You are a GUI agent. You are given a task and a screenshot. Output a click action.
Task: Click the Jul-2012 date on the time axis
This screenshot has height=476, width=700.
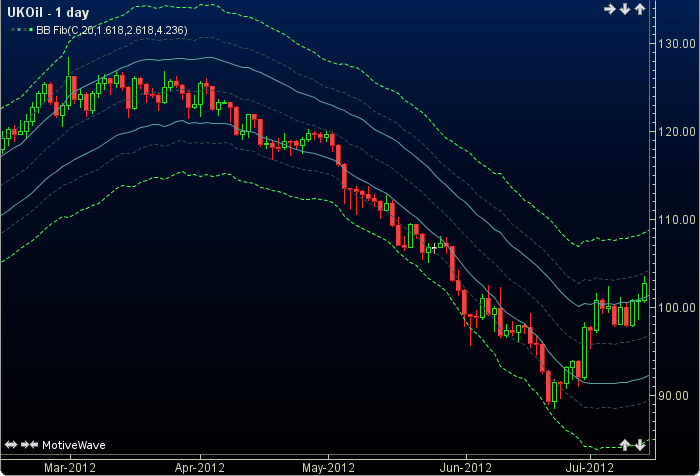(x=590, y=468)
